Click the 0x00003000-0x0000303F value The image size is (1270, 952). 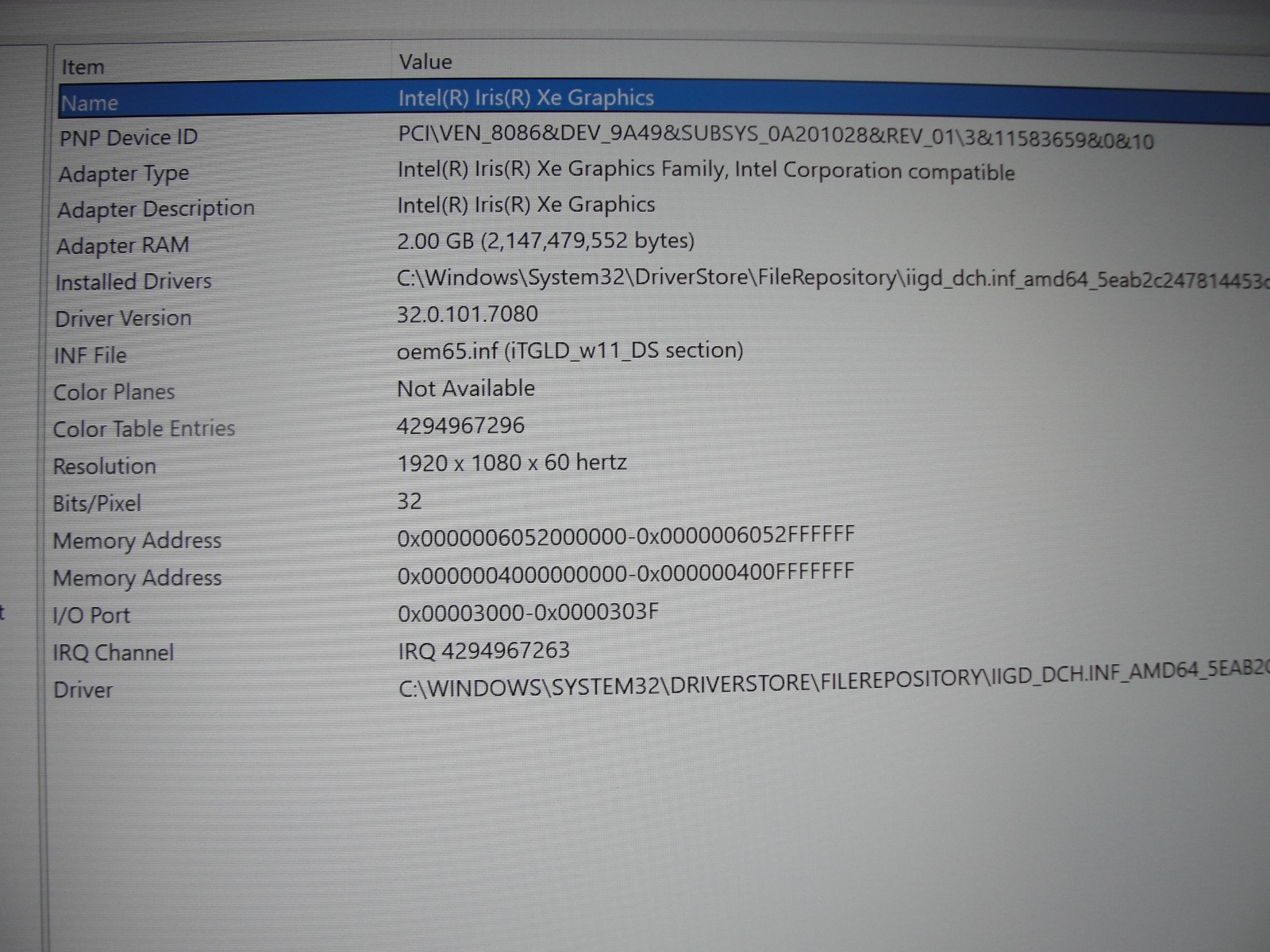[x=528, y=612]
